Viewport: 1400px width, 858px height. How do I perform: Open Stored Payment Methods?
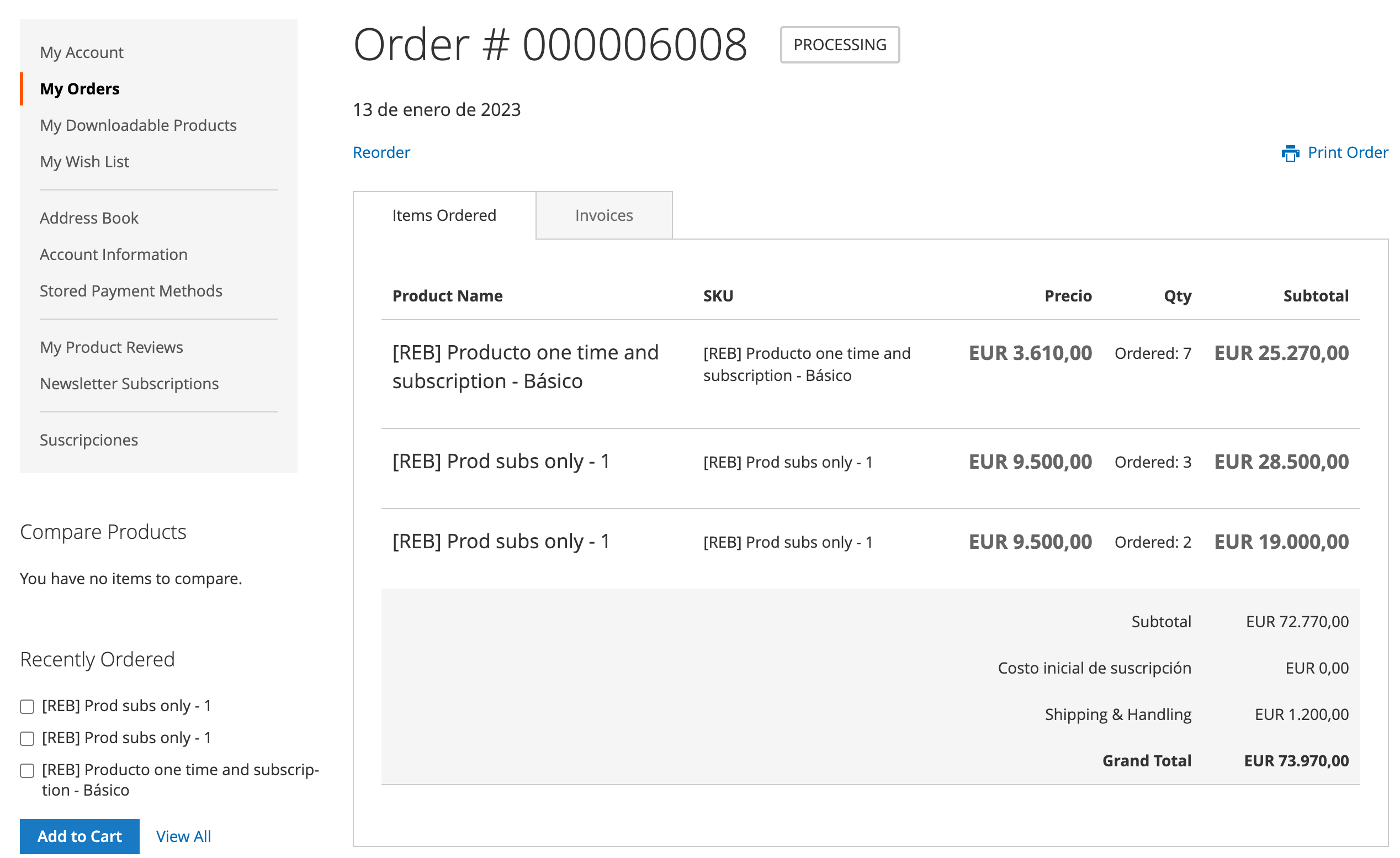click(x=131, y=290)
